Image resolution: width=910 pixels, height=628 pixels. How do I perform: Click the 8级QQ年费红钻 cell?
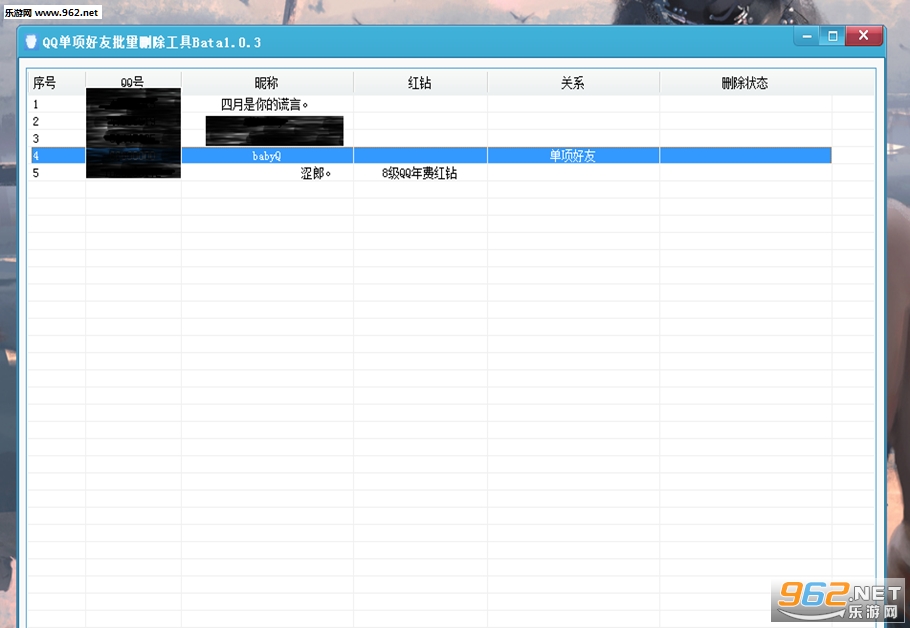[420, 173]
